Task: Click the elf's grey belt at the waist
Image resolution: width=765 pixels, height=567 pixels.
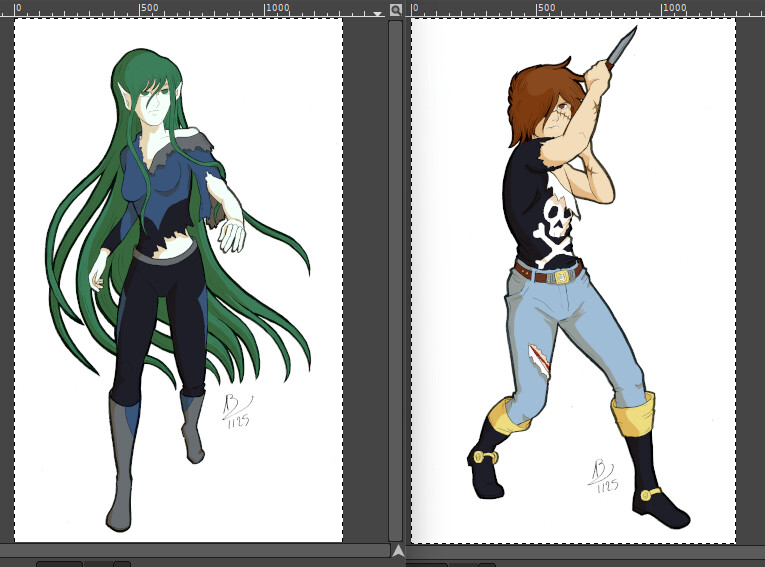Action: coord(163,257)
